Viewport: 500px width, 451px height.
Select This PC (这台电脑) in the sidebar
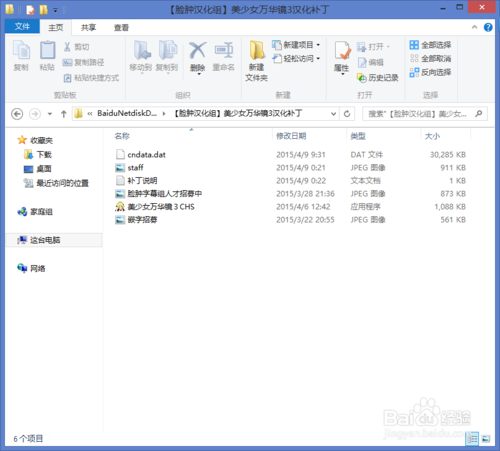click(54, 240)
